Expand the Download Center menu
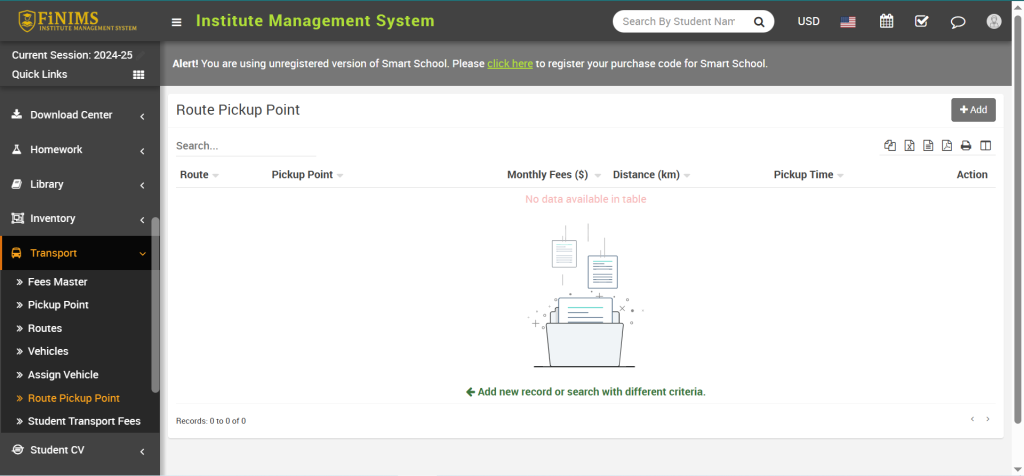Image resolution: width=1024 pixels, height=476 pixels. (79, 115)
